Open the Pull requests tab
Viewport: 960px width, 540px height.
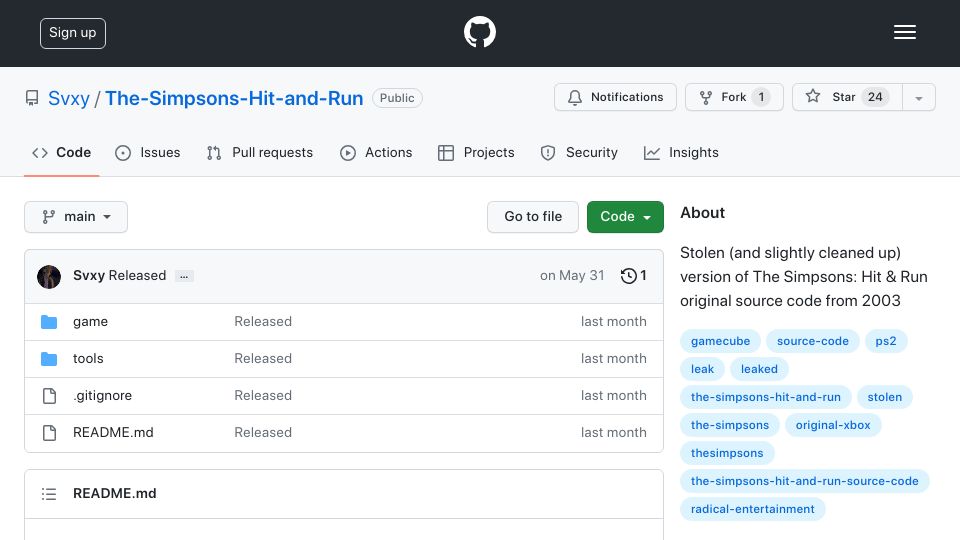(x=260, y=152)
